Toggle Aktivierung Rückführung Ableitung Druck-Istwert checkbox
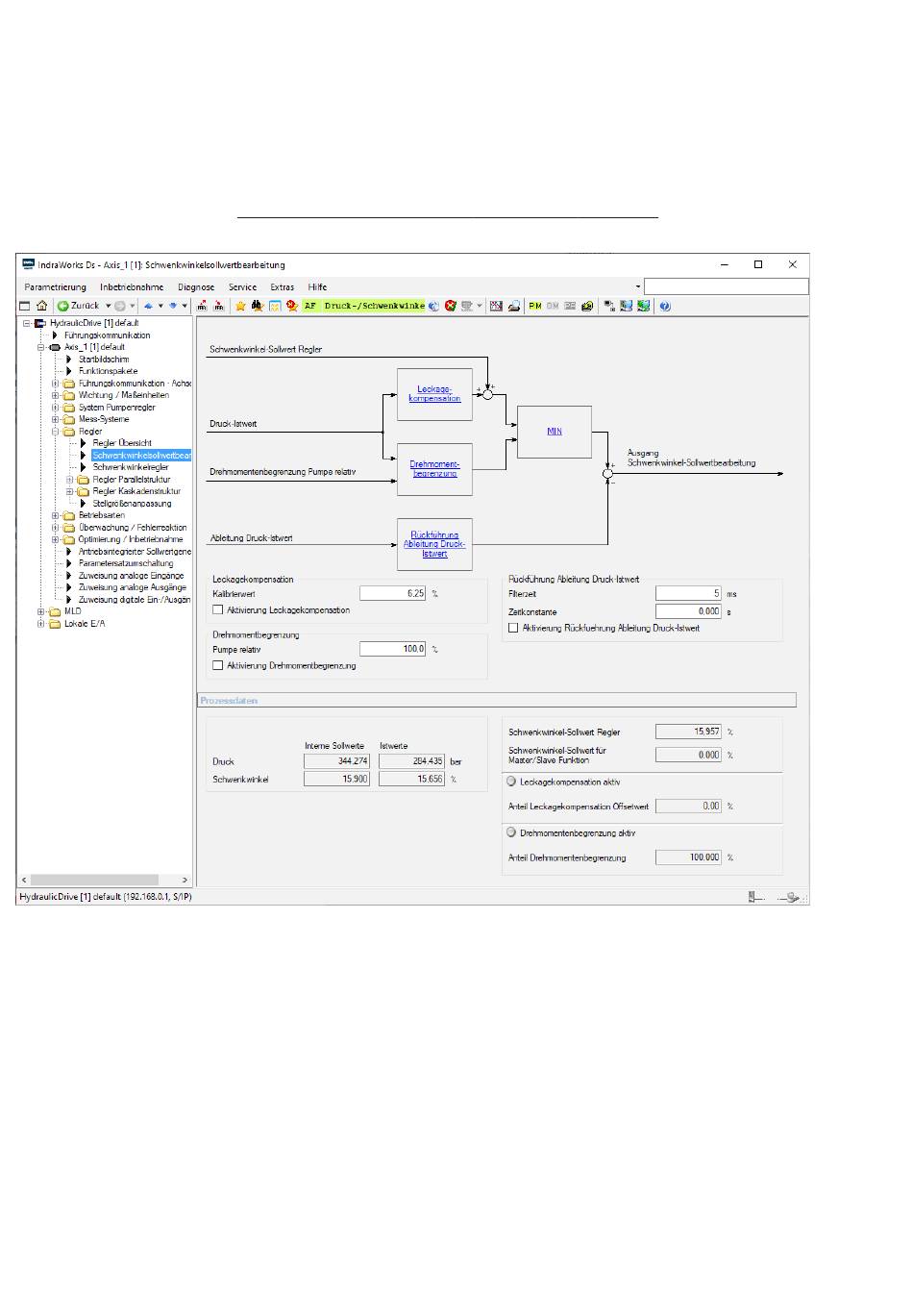The width and height of the screenshot is (913, 1316). point(513,628)
